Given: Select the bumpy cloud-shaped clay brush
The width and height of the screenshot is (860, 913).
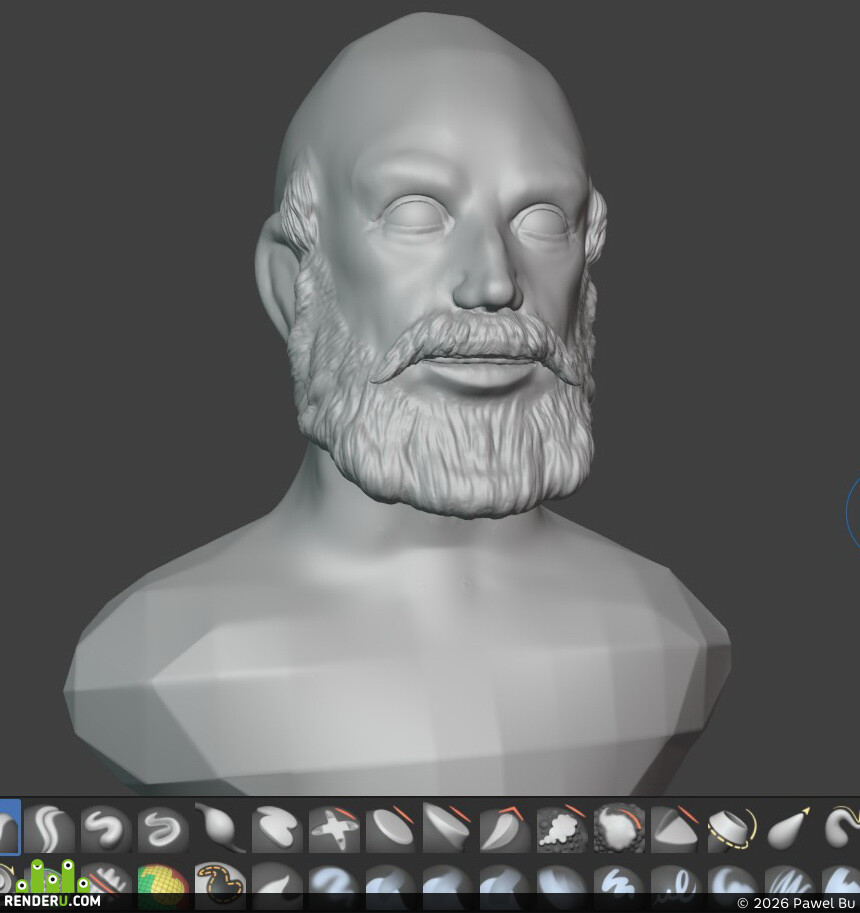Looking at the screenshot, I should (562, 827).
